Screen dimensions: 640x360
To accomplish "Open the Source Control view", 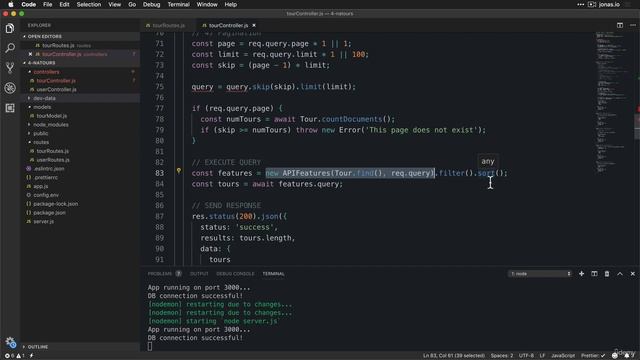I will coord(10,67).
